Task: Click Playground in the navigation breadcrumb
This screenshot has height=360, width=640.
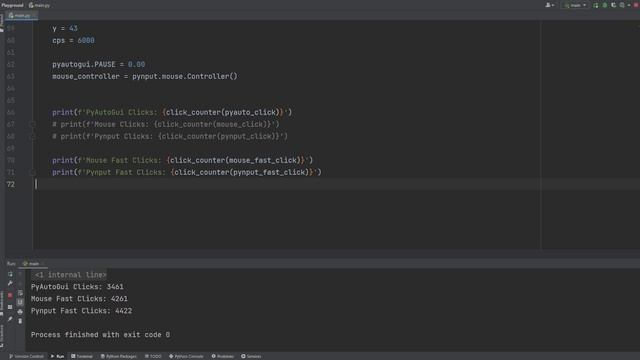Action: tap(12, 5)
